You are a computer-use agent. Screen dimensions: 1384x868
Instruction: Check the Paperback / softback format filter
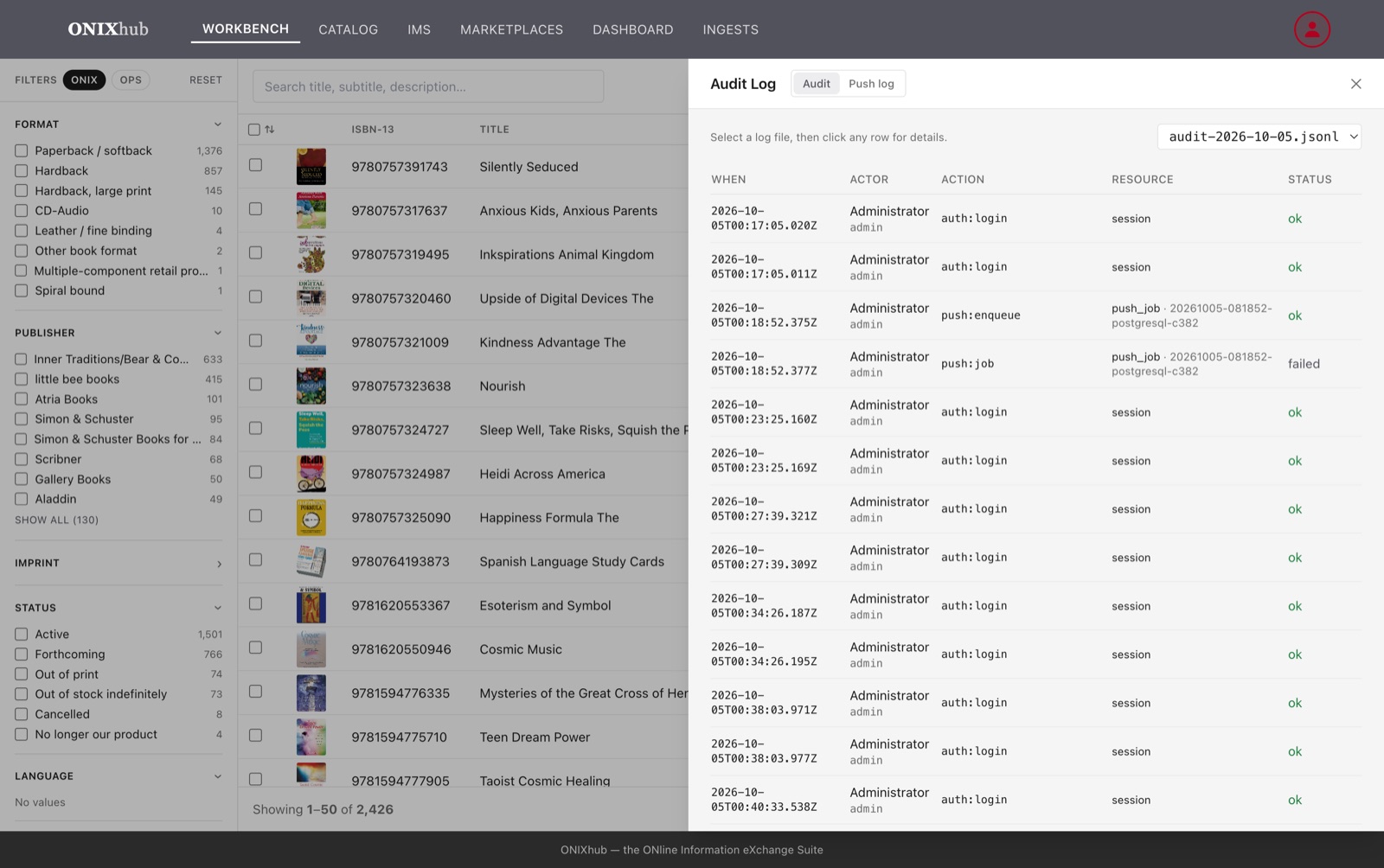click(x=22, y=150)
